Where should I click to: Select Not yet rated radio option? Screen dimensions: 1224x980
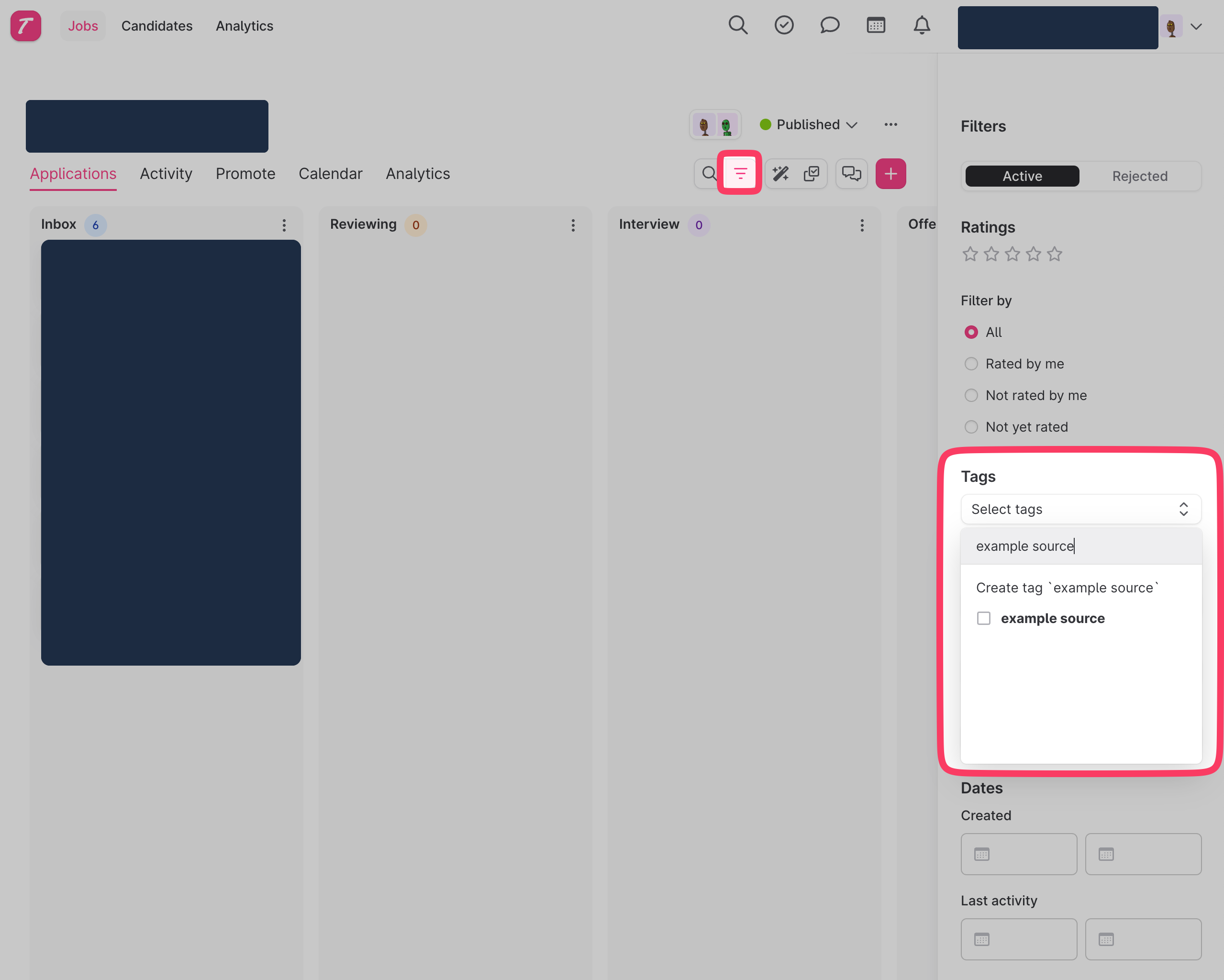971,426
